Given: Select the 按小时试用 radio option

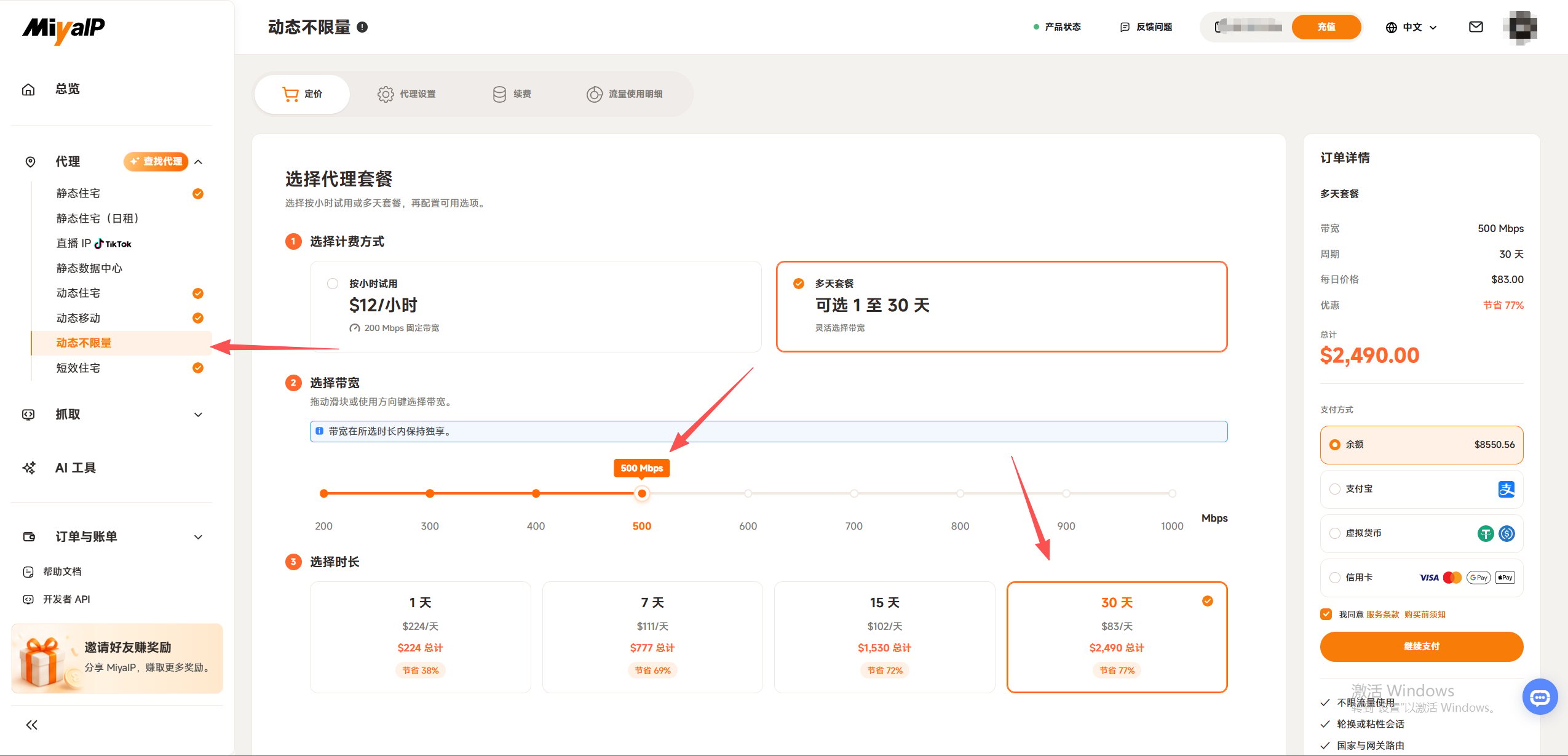Looking at the screenshot, I should coord(333,284).
